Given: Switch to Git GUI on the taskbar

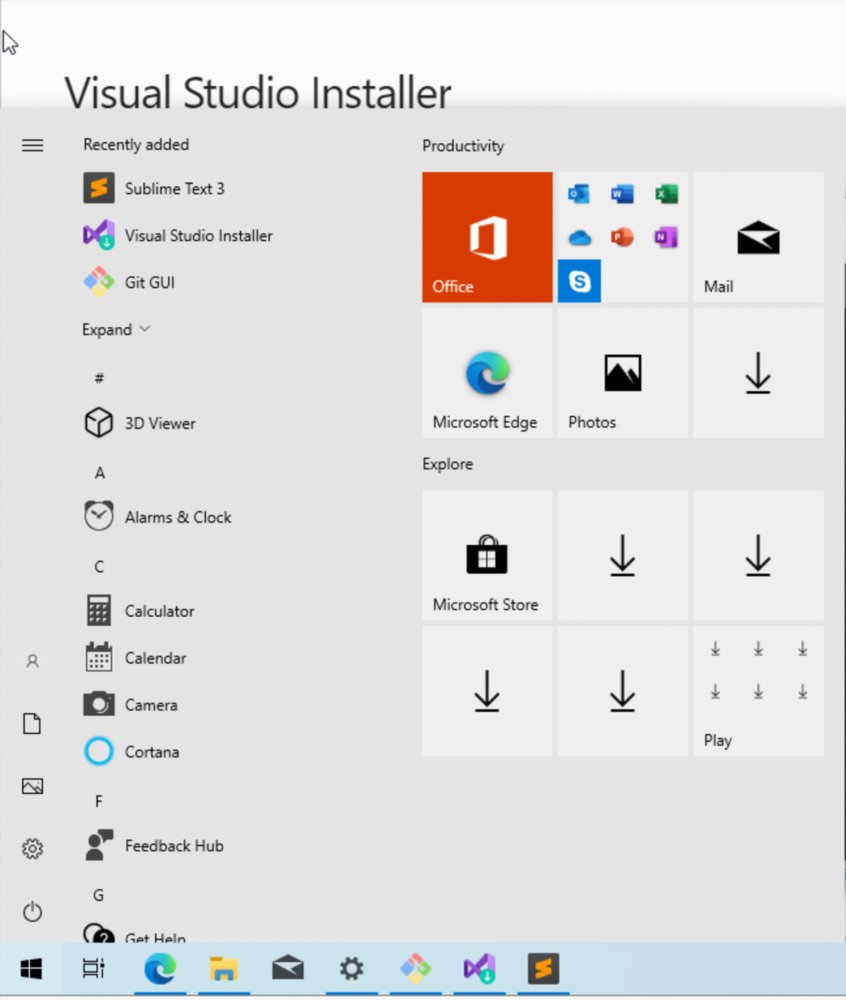Looking at the screenshot, I should pos(415,969).
